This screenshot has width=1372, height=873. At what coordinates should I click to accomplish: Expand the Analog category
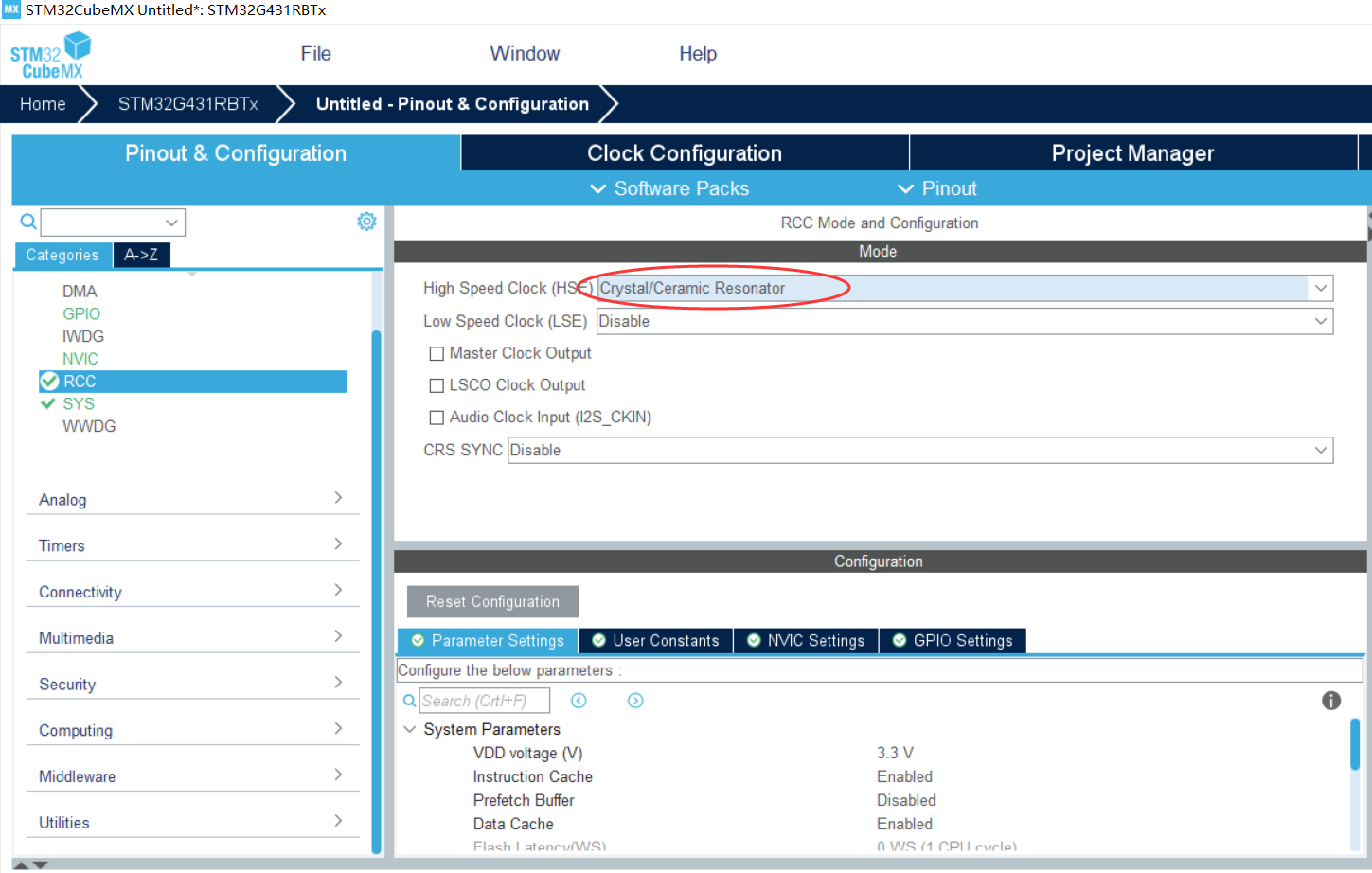(x=192, y=499)
